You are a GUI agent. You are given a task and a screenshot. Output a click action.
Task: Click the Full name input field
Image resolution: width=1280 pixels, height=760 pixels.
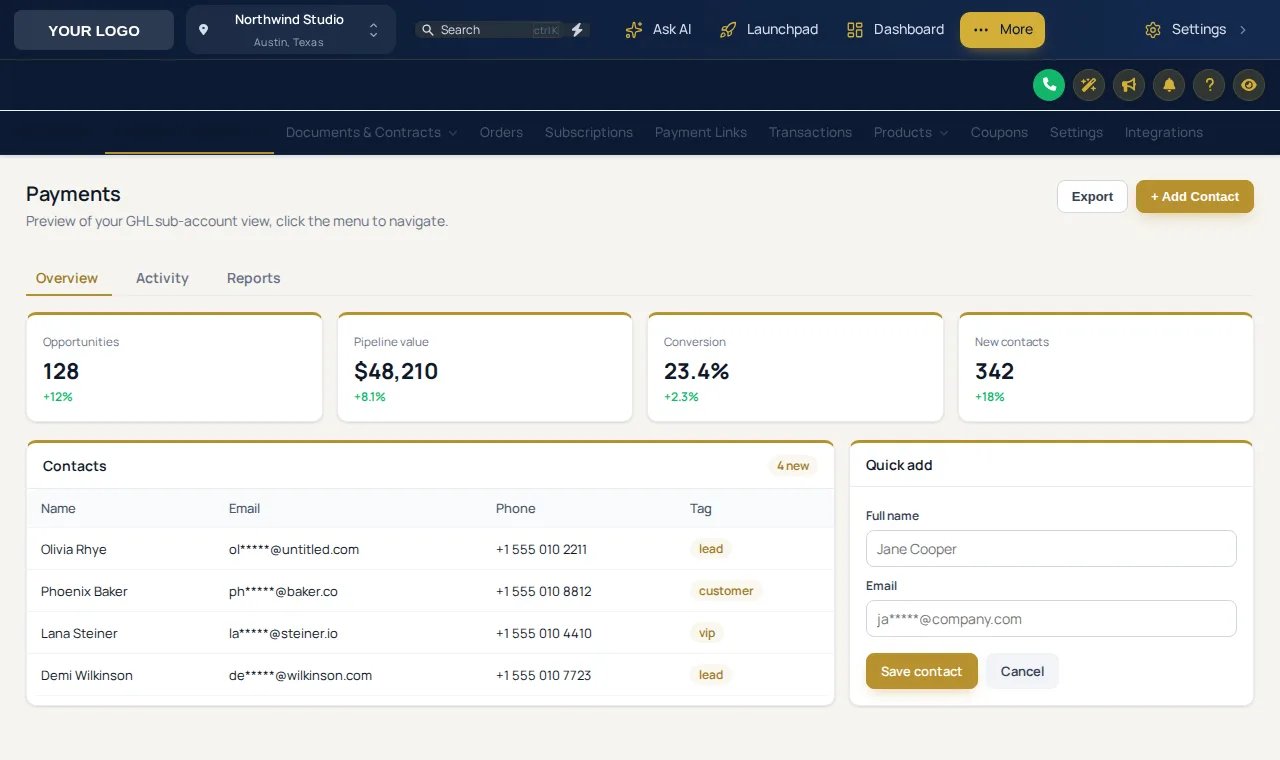click(1051, 549)
